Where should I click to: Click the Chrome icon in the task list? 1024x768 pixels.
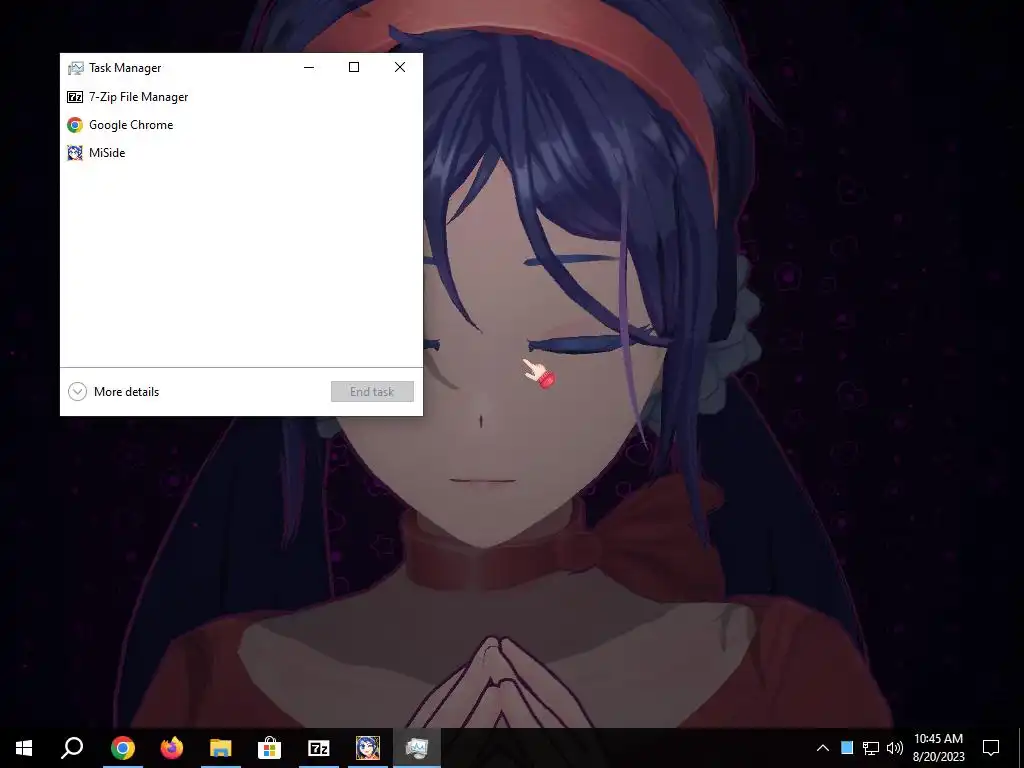75,125
